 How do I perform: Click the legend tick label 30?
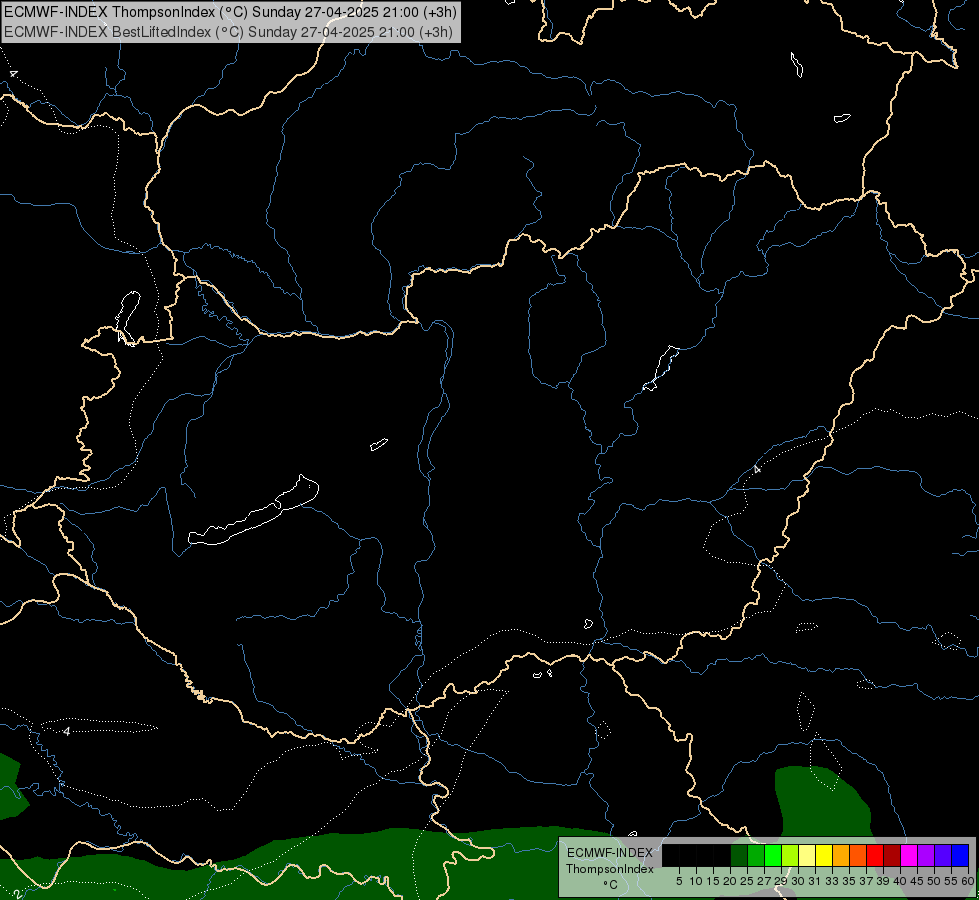[798, 881]
